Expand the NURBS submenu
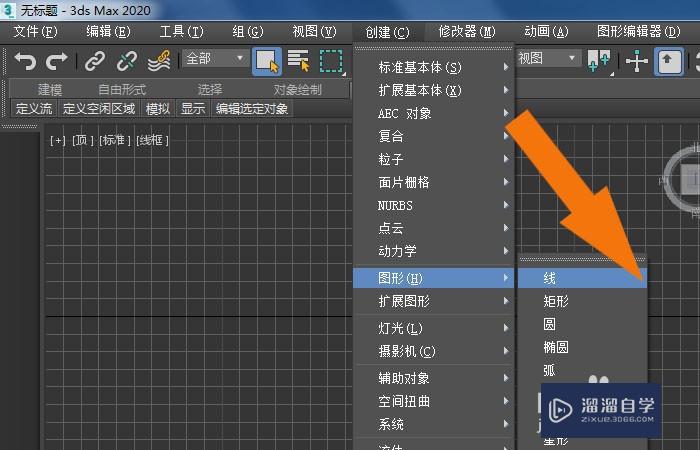Viewport: 700px width, 450px height. tap(434, 205)
